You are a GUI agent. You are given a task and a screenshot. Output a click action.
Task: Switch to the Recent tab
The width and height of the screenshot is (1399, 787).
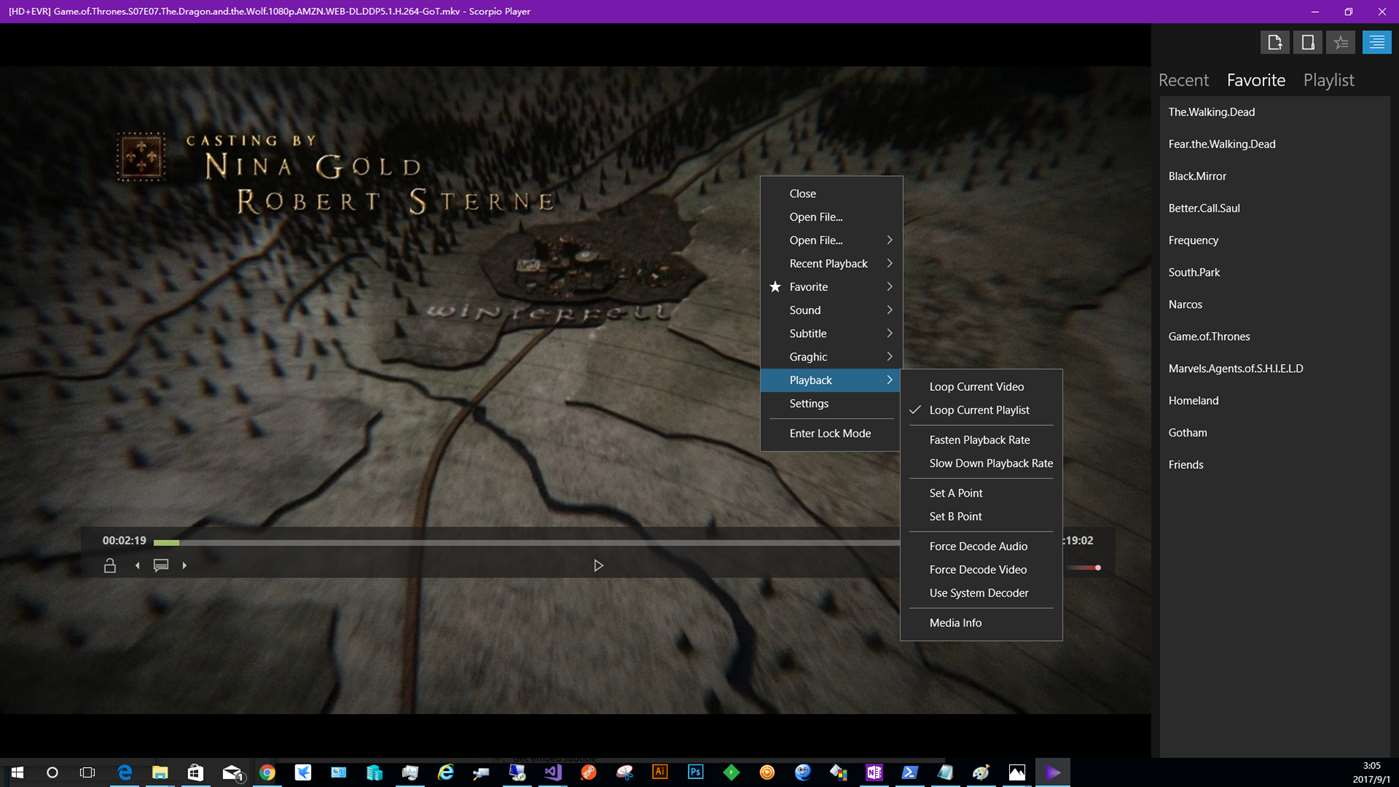tap(1183, 80)
